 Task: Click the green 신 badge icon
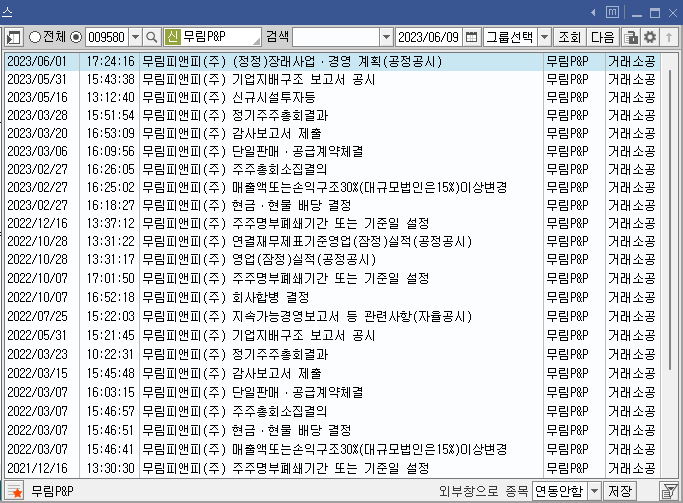(172, 37)
